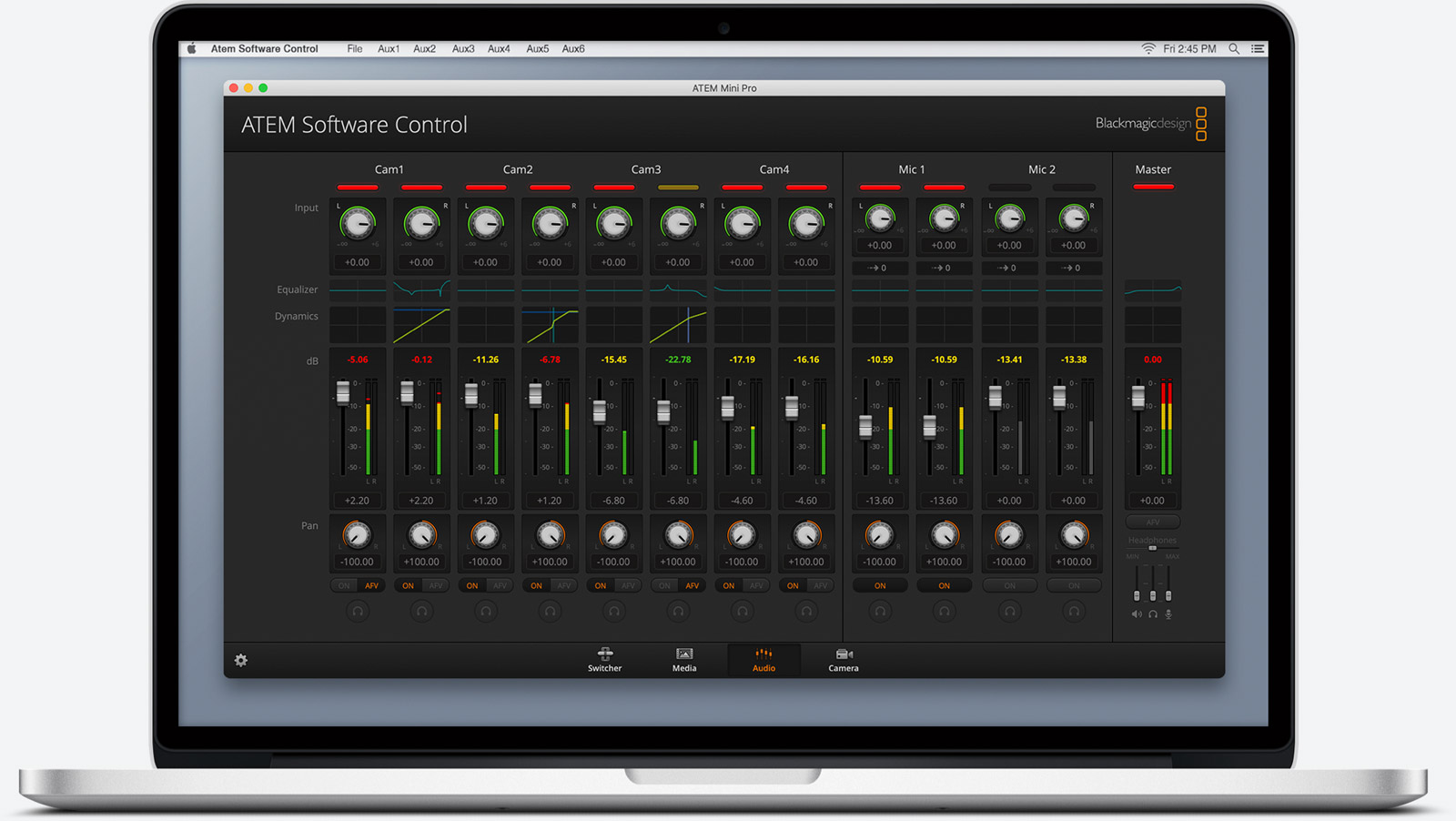Turn off the ON toggle under Cam1
The height and width of the screenshot is (821, 1456).
click(x=344, y=585)
